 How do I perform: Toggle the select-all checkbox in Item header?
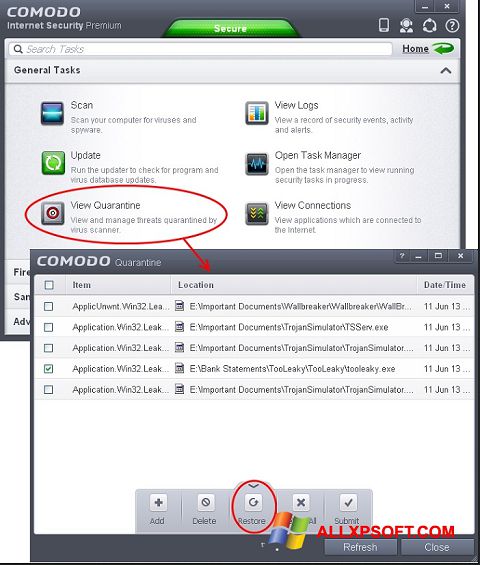click(x=49, y=285)
